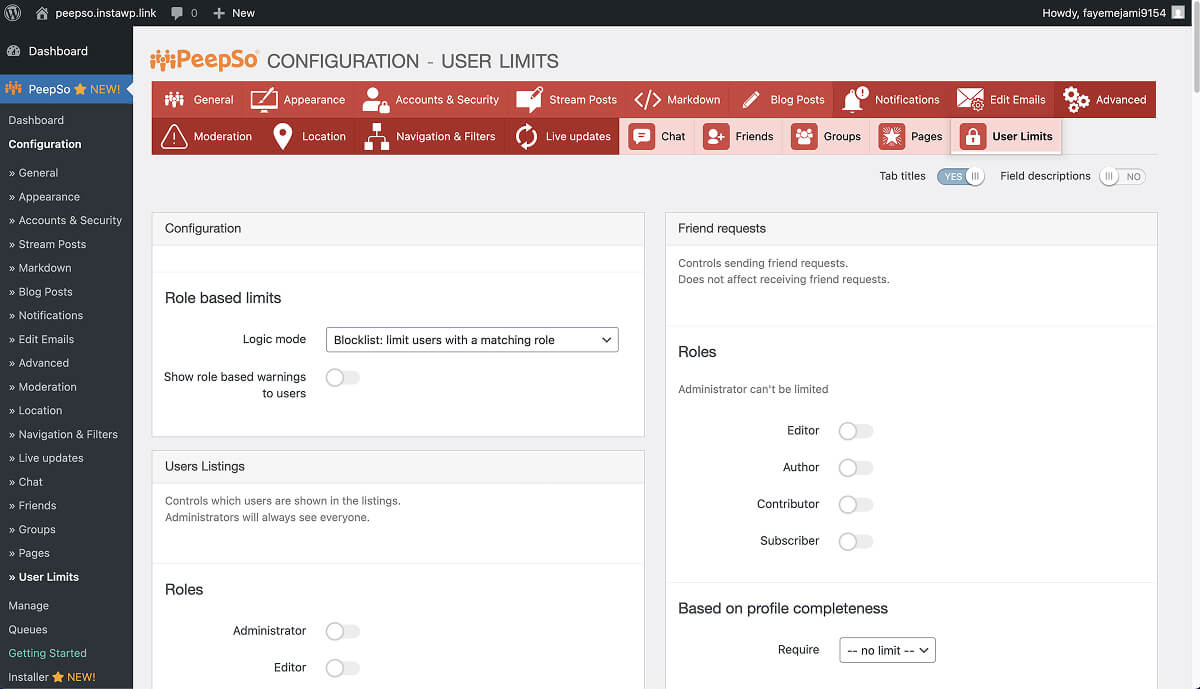Open the General tab label
The width and height of the screenshot is (1200, 689).
[x=213, y=100]
